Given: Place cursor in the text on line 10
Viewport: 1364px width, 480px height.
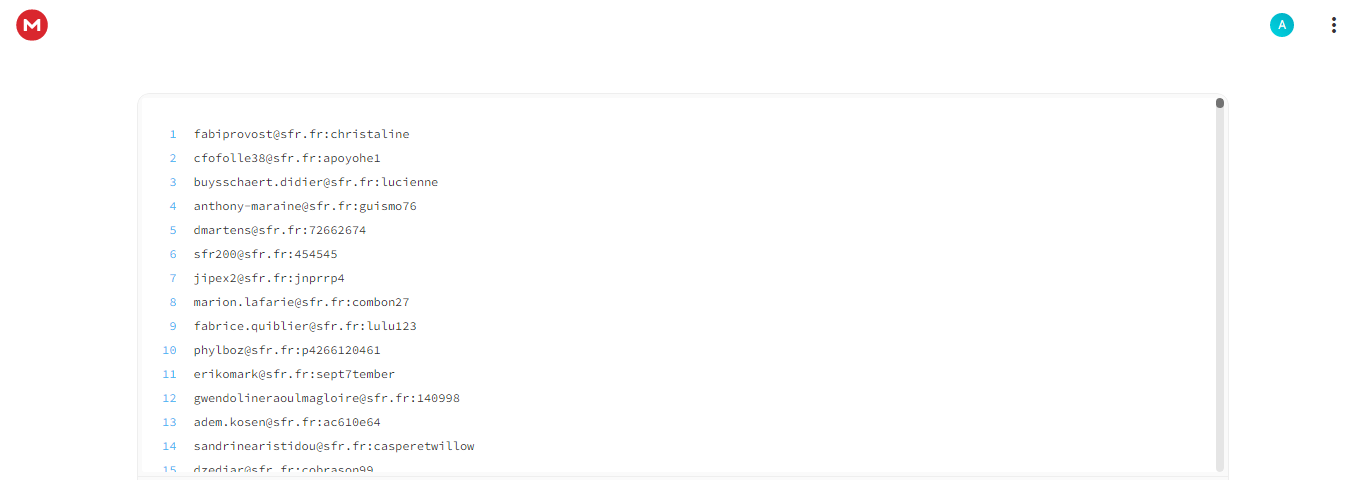Looking at the screenshot, I should point(287,350).
